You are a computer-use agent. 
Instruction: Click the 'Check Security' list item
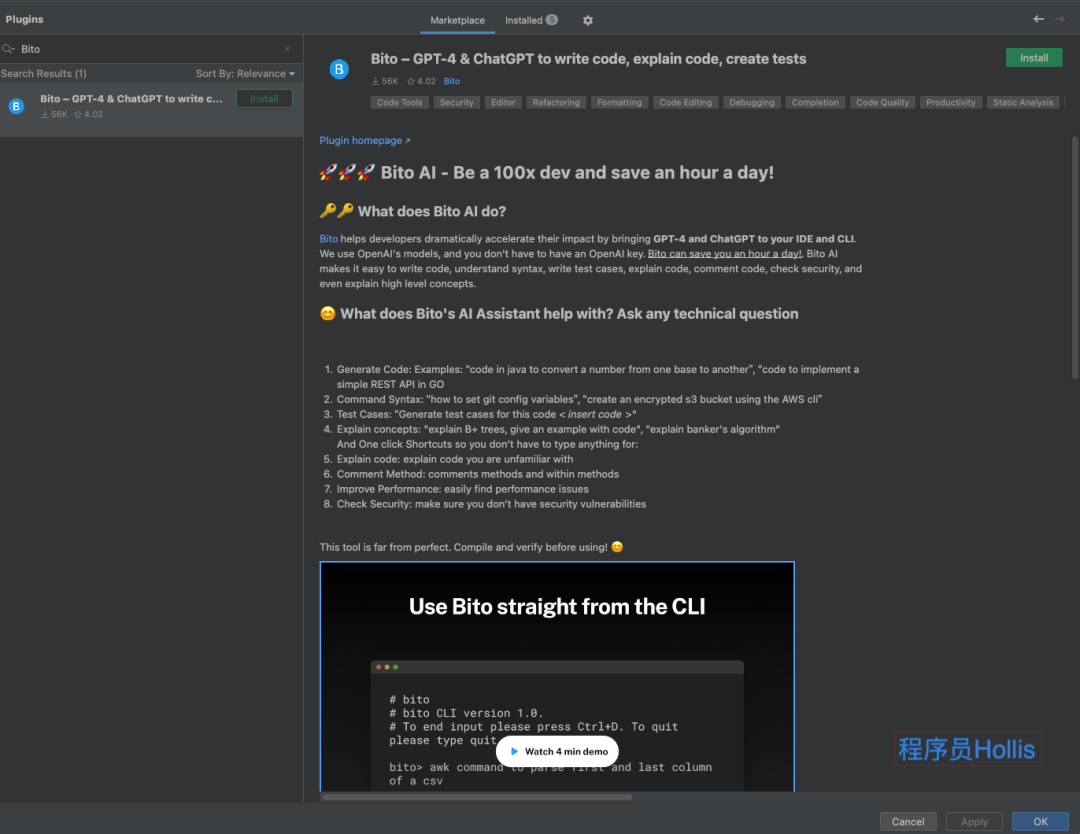pyautogui.click(x=491, y=504)
